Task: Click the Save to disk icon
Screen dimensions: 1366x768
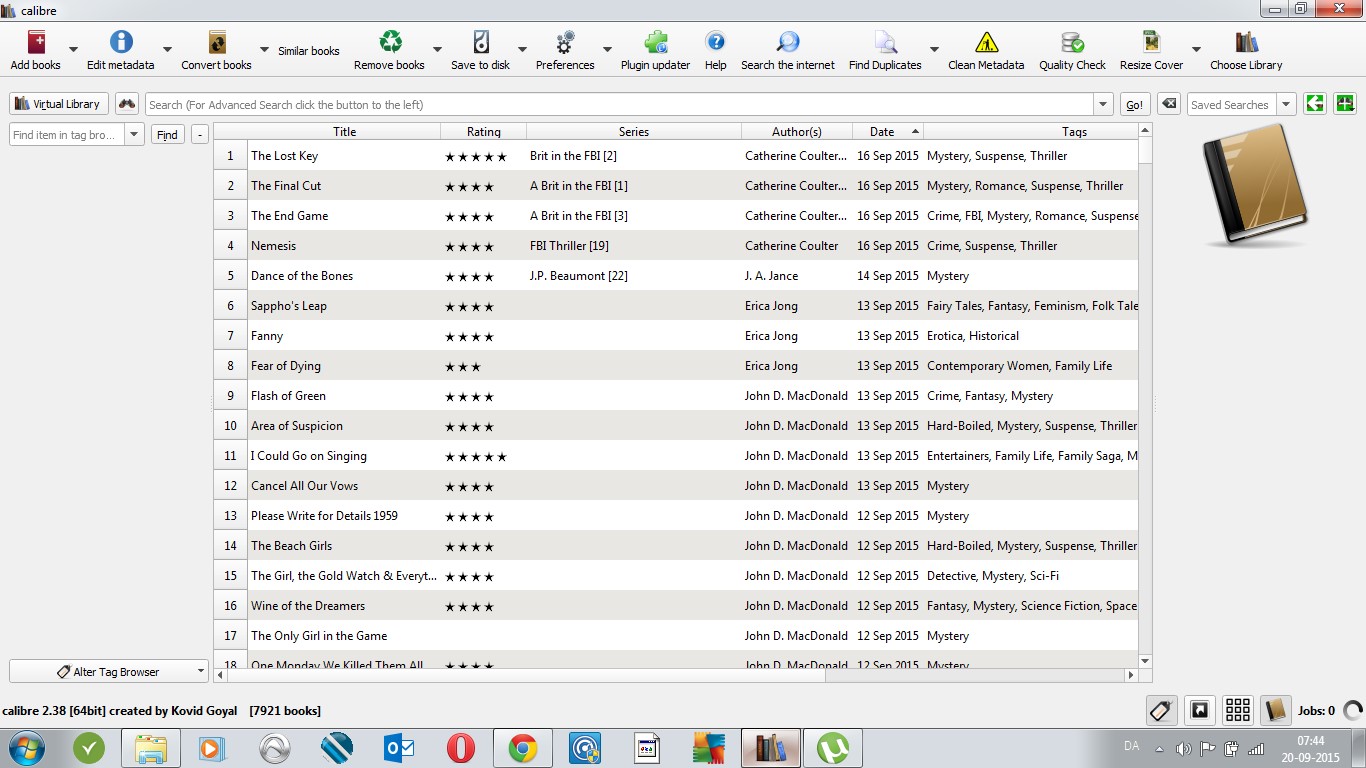Action: 481,42
